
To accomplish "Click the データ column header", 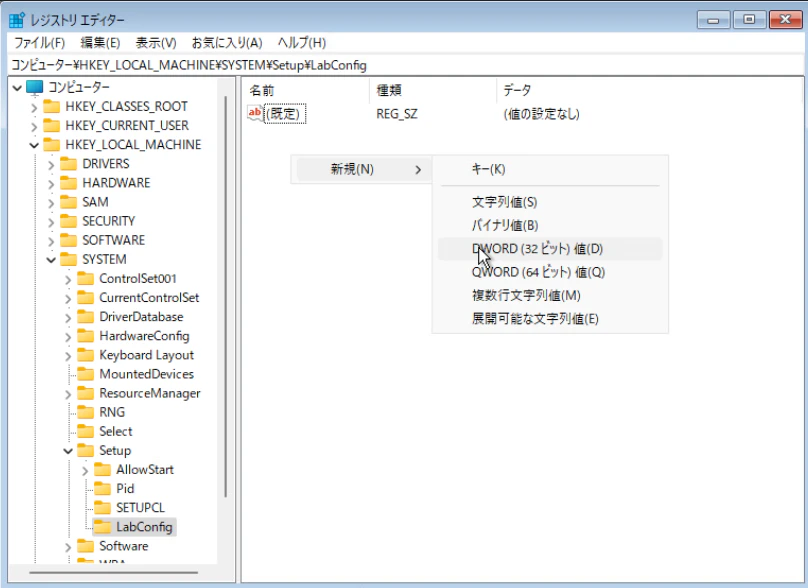I will tap(648, 91).
